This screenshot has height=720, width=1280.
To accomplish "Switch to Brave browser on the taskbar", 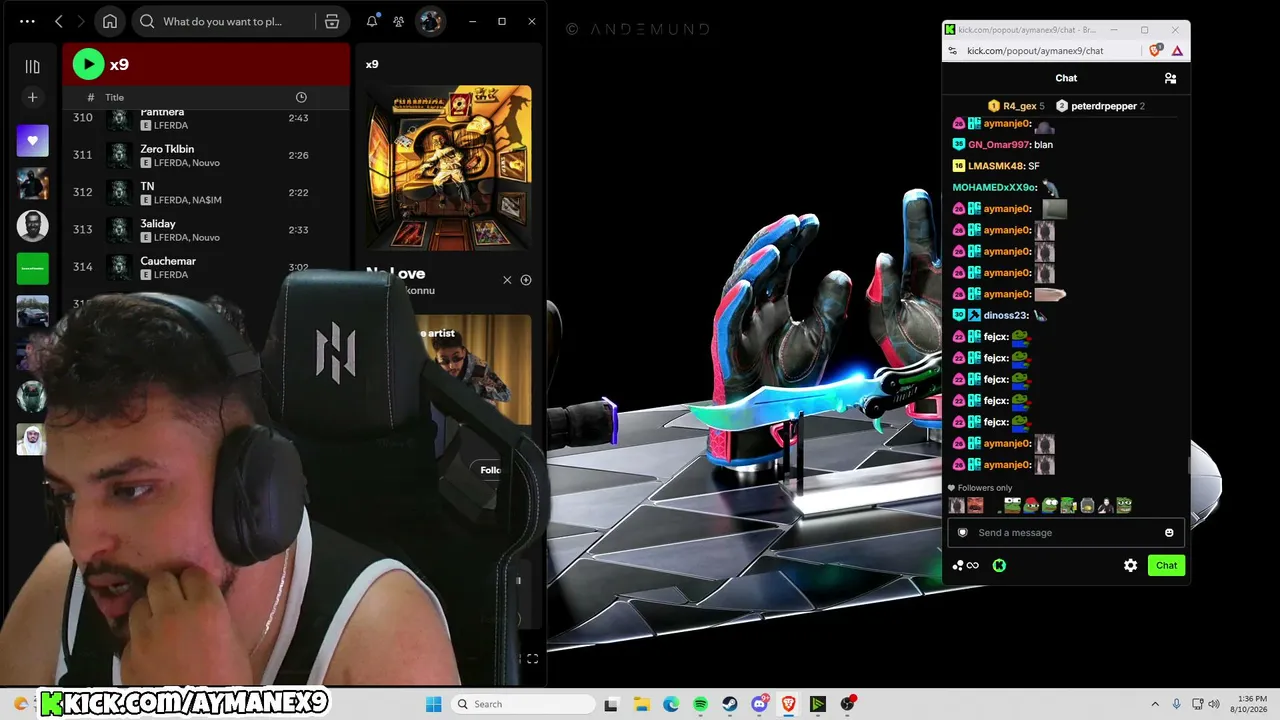I will point(788,704).
